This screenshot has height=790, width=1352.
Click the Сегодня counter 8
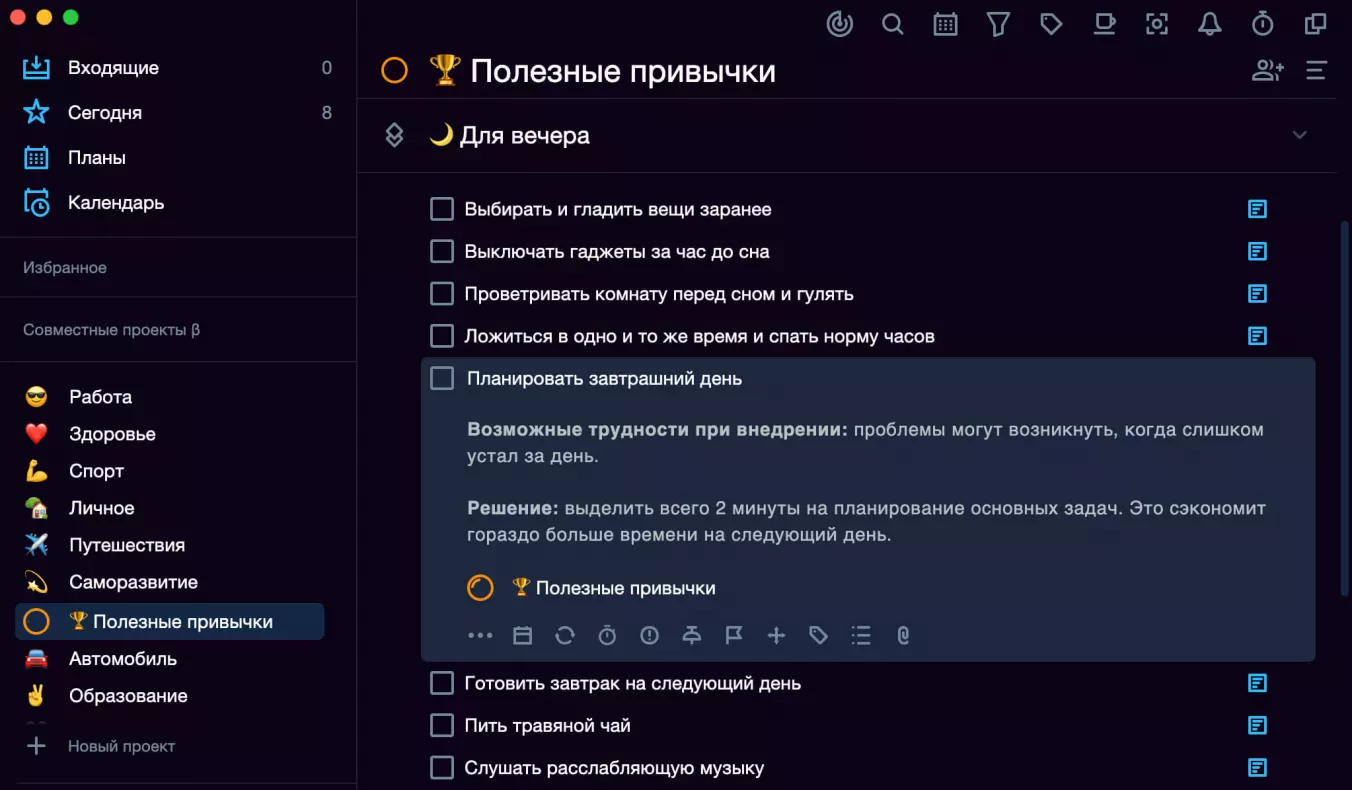coord(327,113)
